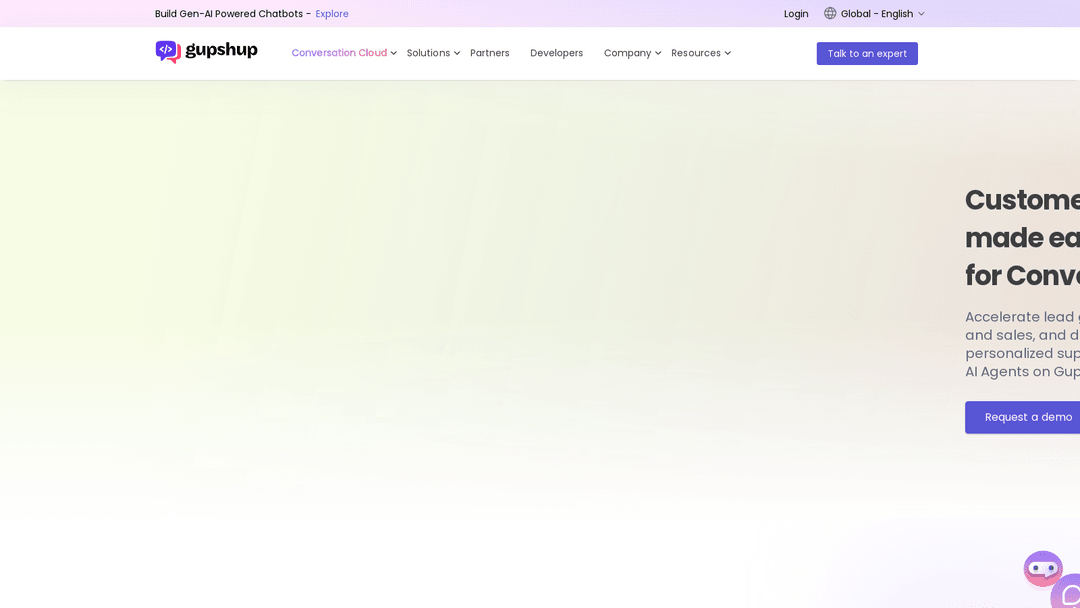This screenshot has height=608, width=1080.
Task: Go to the Partners page
Action: click(490, 53)
